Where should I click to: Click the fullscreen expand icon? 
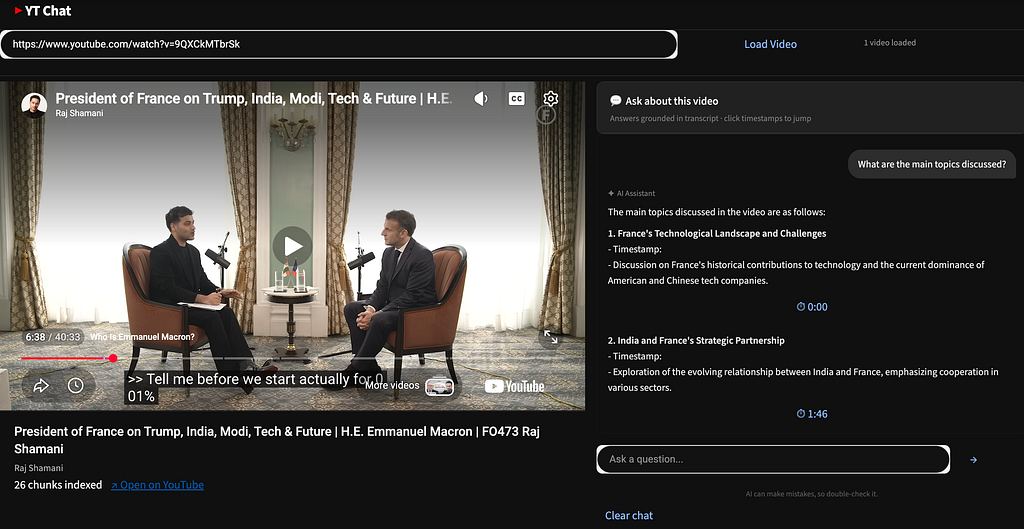click(551, 337)
